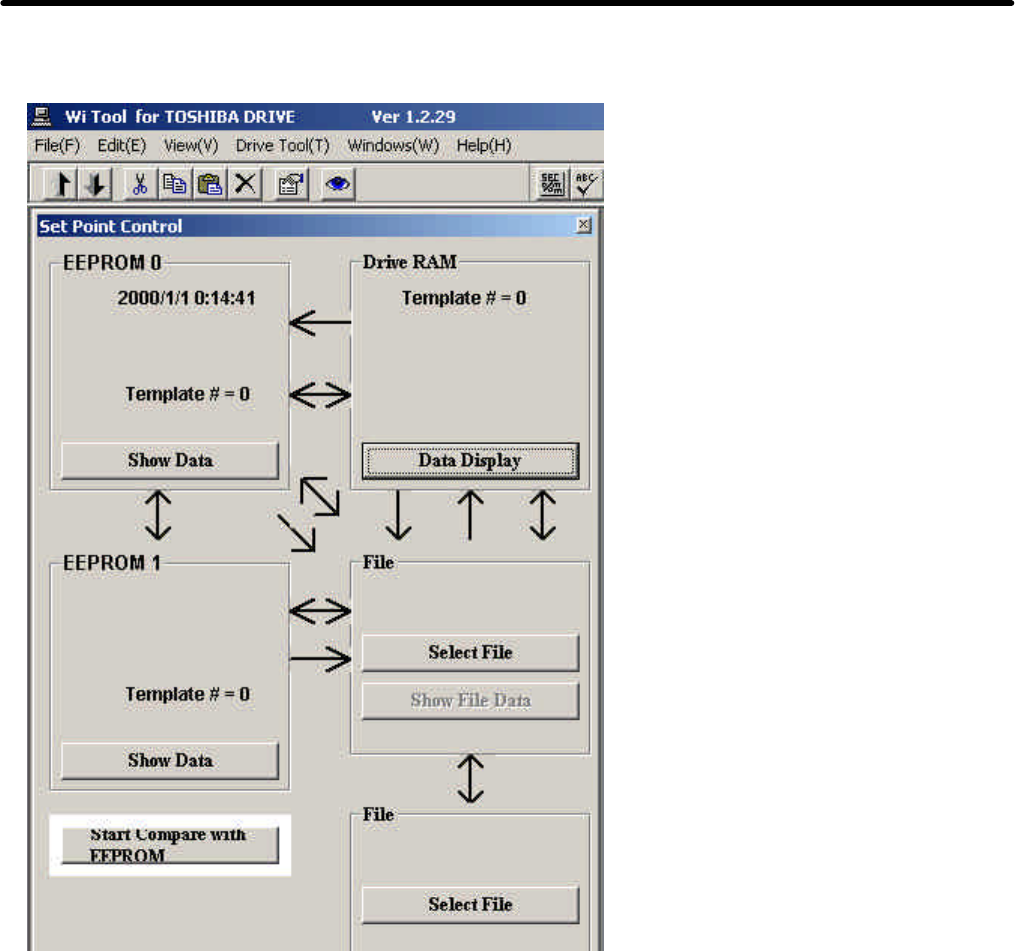Click Template # = 0 in EEPROM 0
The image size is (1015, 951).
click(x=188, y=394)
